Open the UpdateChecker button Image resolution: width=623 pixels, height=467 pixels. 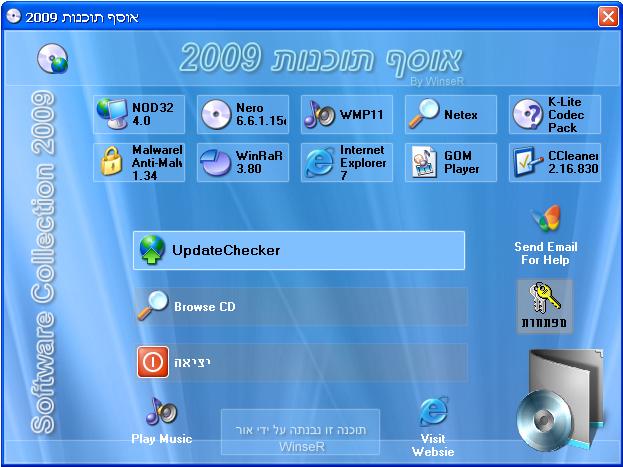coord(299,250)
